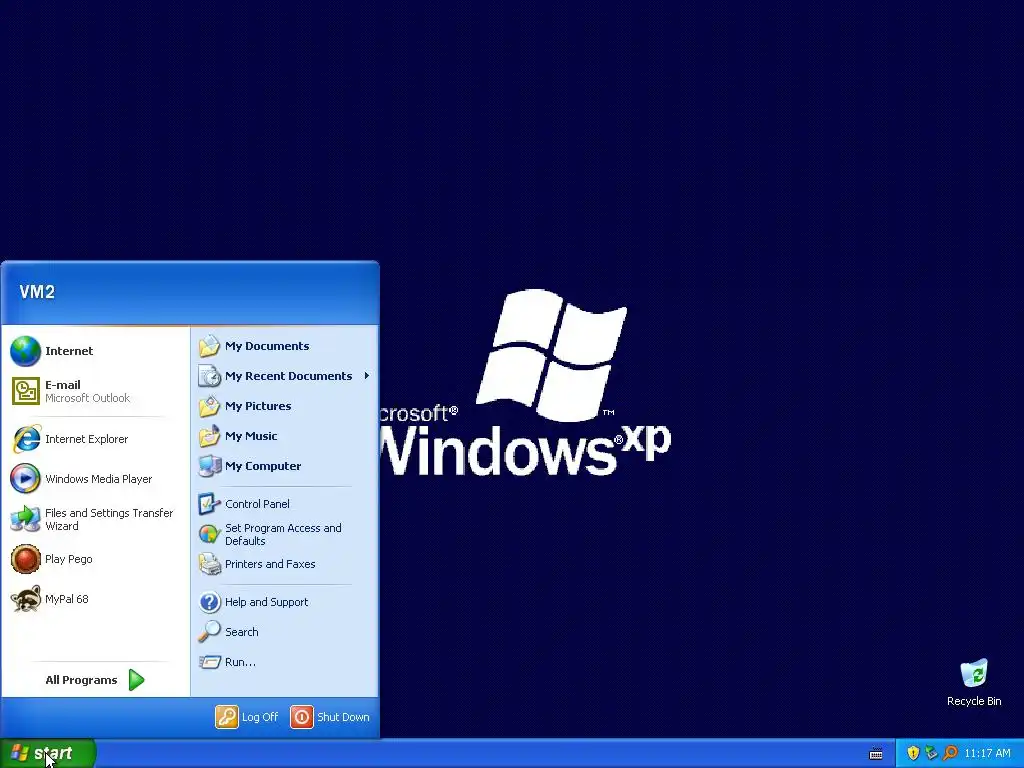Launch Windows Media Player icon
The height and width of the screenshot is (768, 1024).
coord(25,479)
